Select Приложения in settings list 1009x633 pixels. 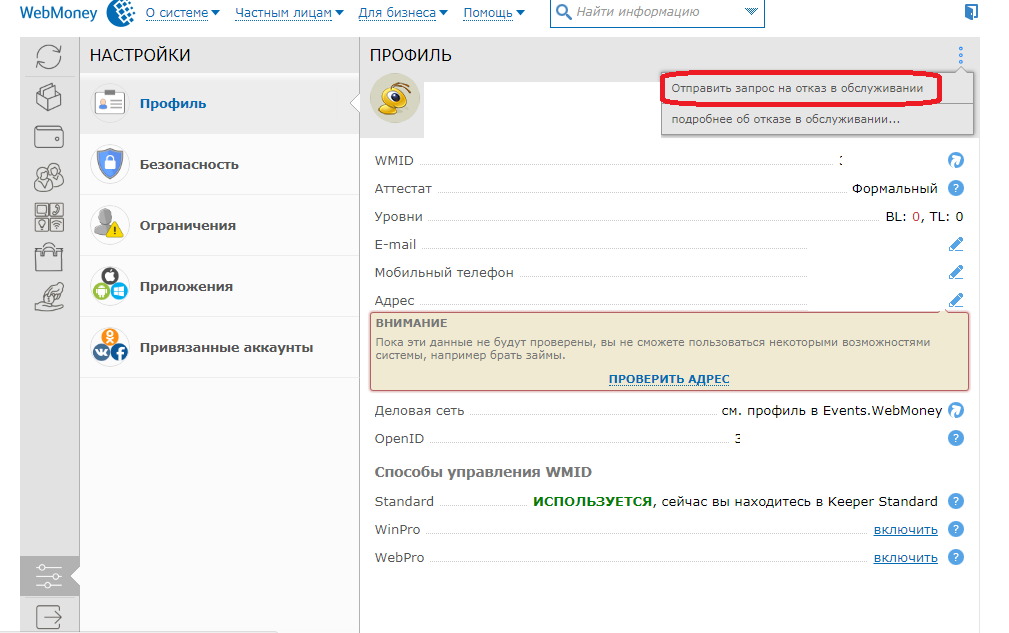219,287
